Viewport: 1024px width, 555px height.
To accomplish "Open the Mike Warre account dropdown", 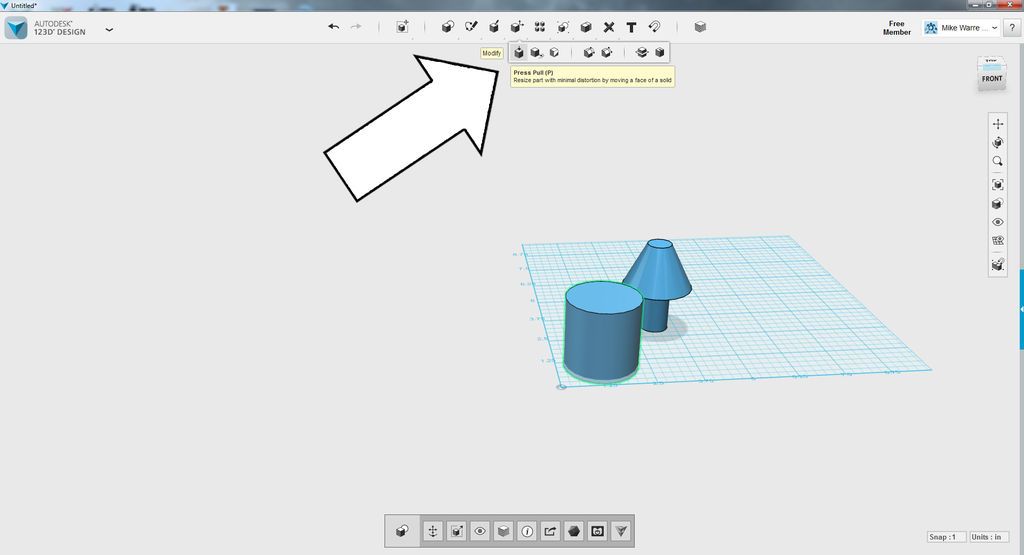I will 961,28.
